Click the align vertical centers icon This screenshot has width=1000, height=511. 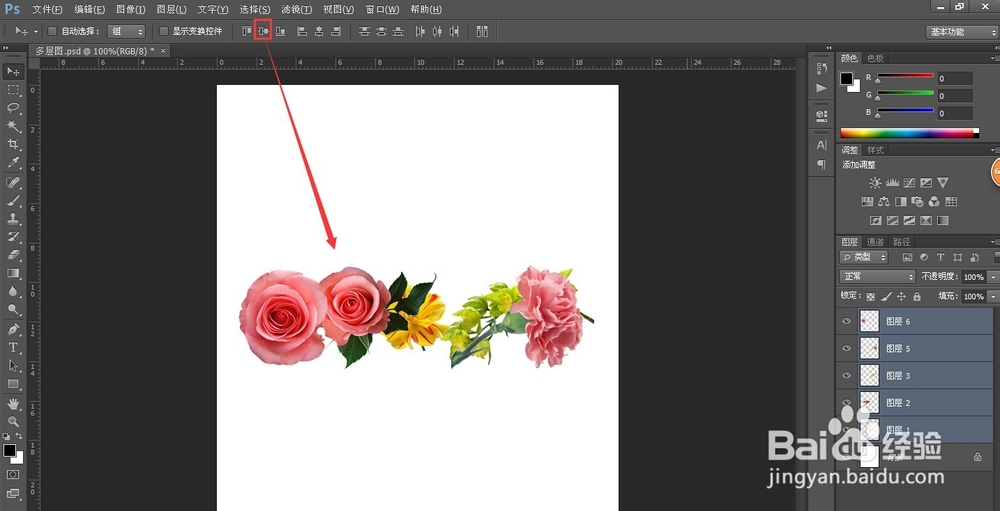[x=264, y=31]
